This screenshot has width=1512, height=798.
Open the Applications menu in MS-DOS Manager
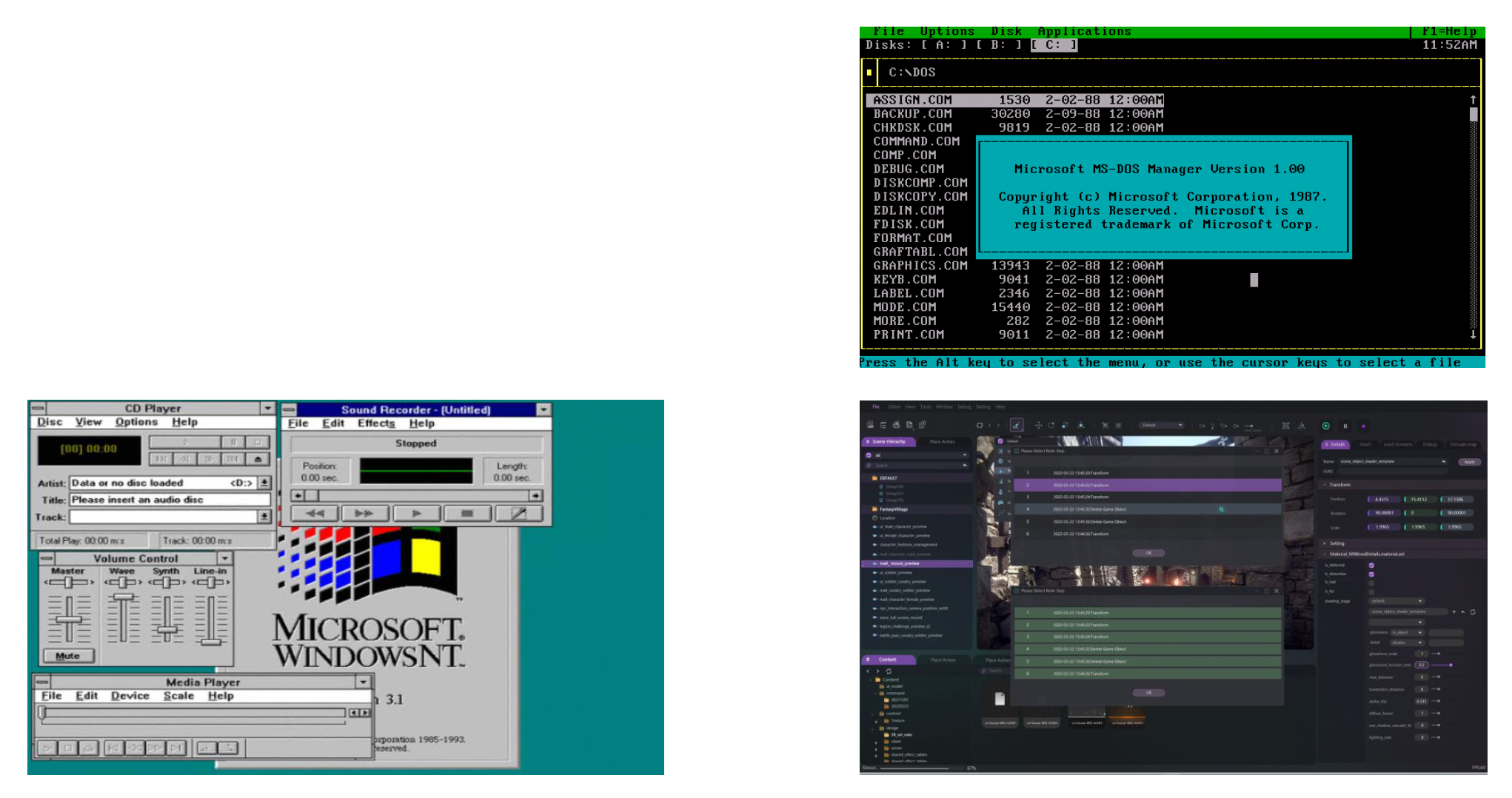1084,31
